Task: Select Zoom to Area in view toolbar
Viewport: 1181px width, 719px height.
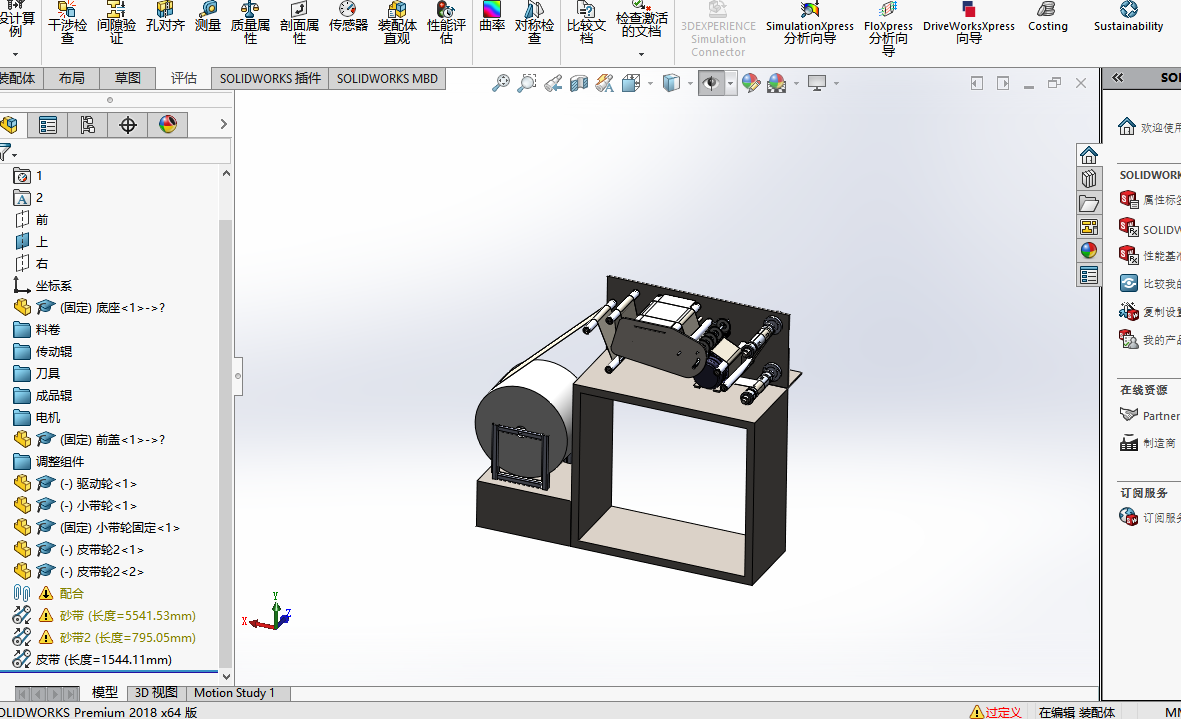Action: point(526,83)
